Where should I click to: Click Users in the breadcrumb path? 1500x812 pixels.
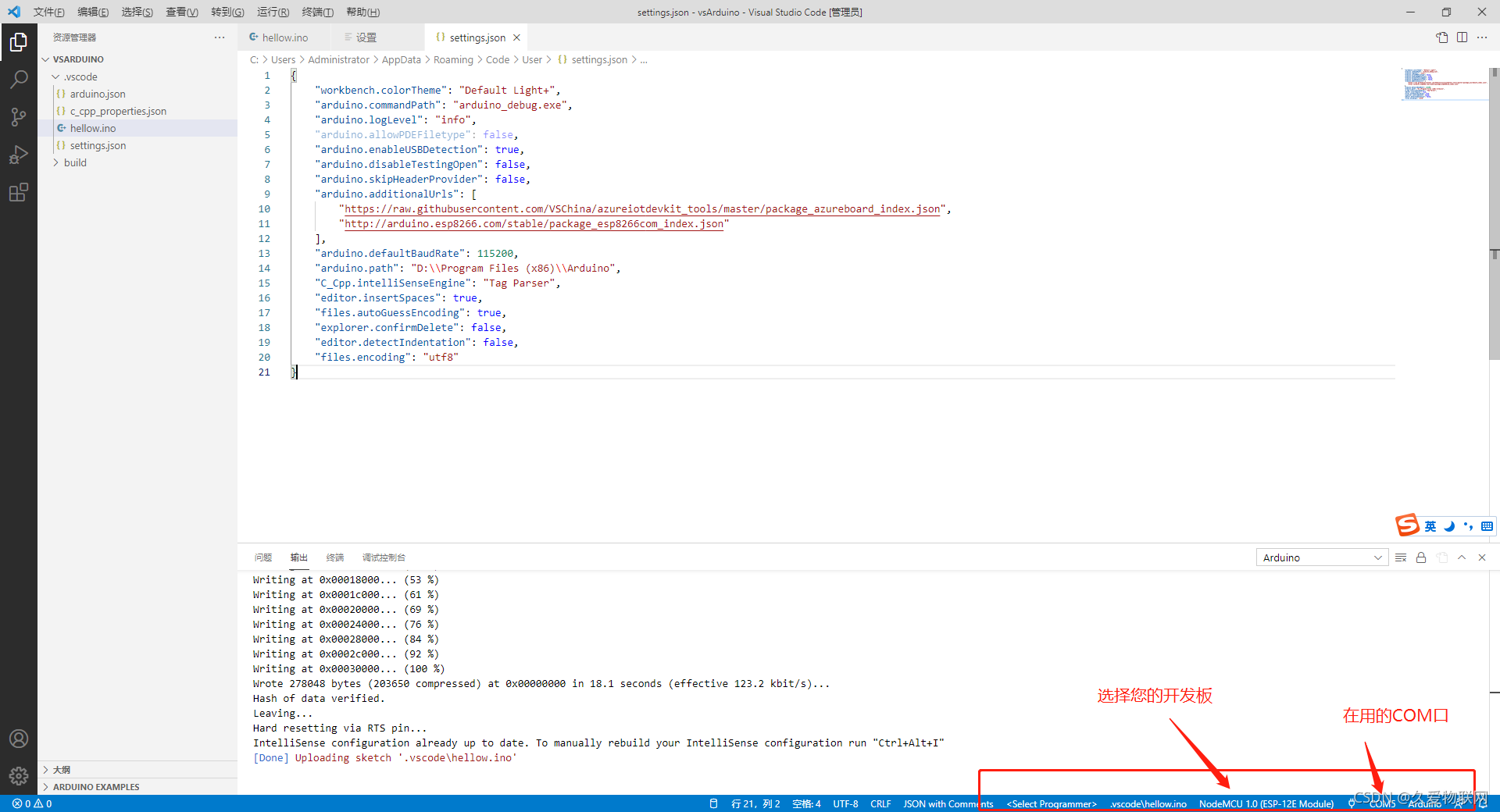284,59
